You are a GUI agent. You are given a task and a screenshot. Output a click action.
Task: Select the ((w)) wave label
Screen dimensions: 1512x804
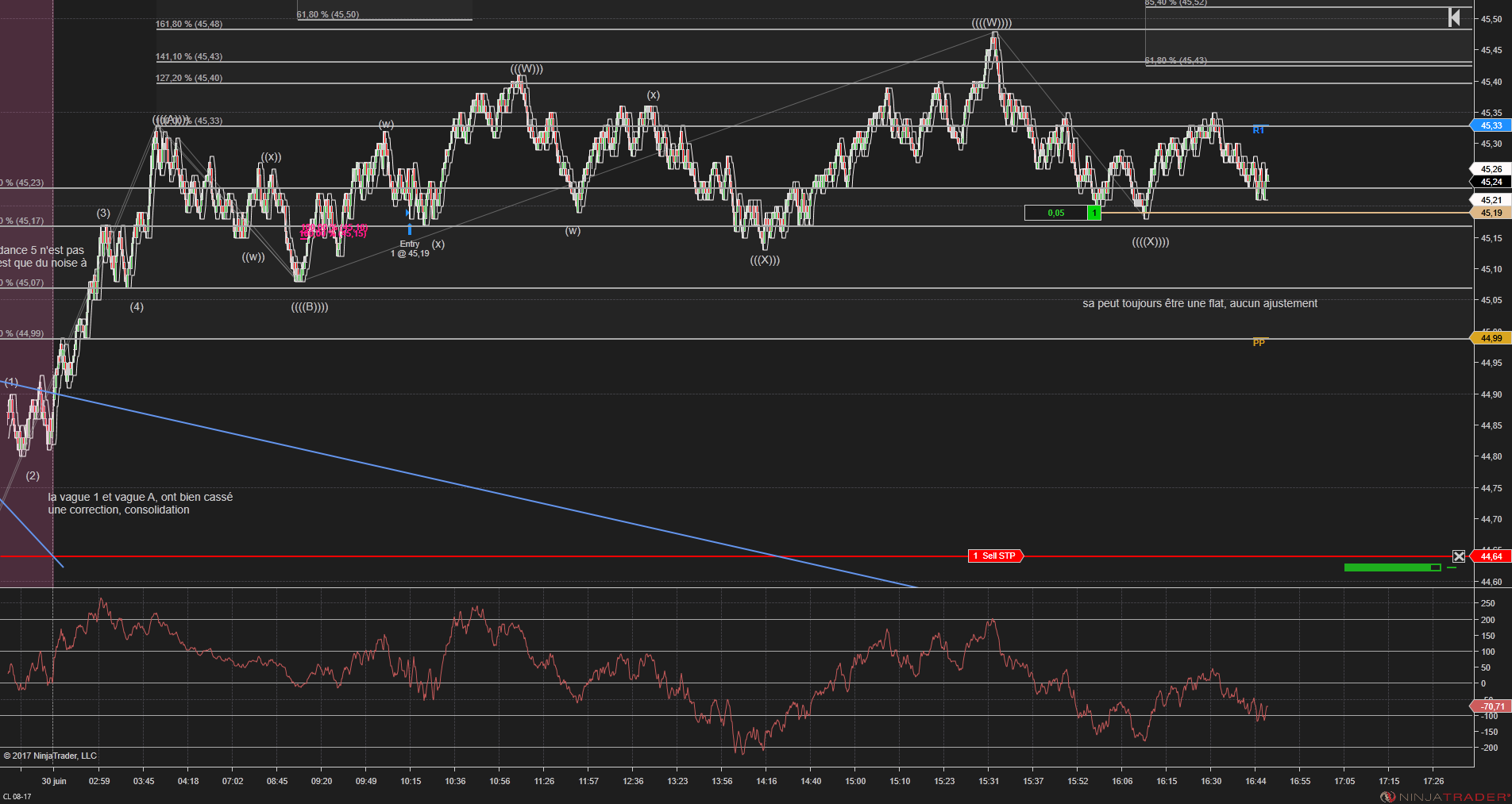coord(253,257)
